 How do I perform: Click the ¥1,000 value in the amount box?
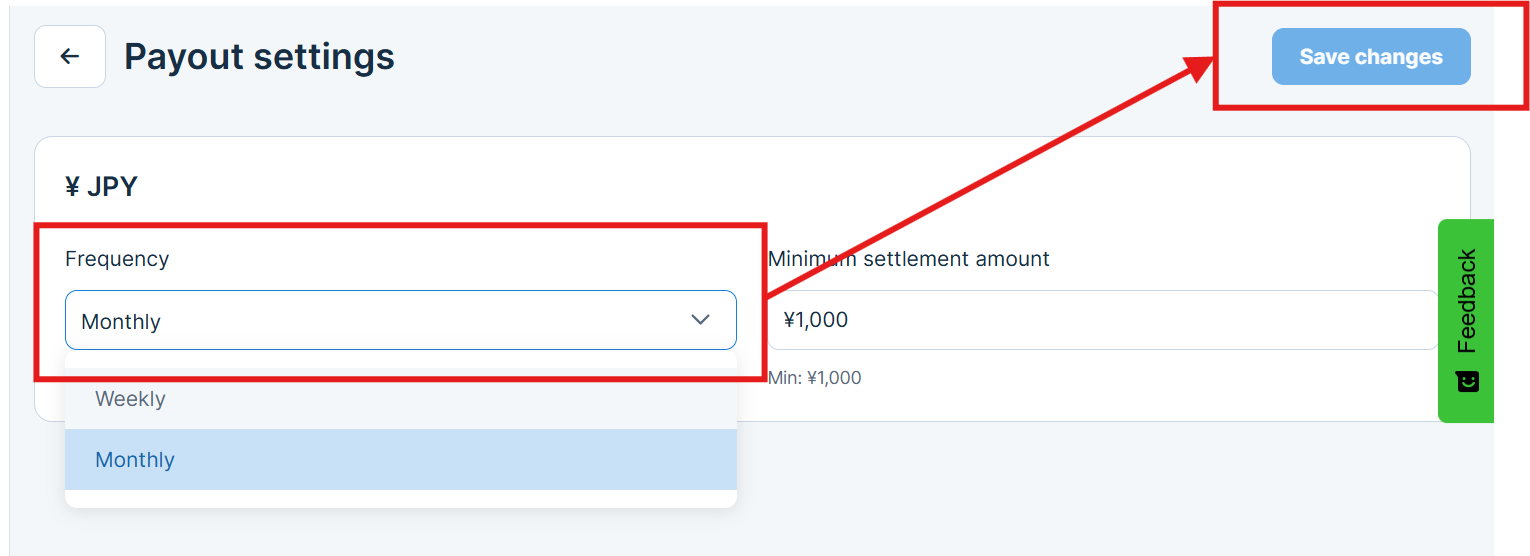816,320
